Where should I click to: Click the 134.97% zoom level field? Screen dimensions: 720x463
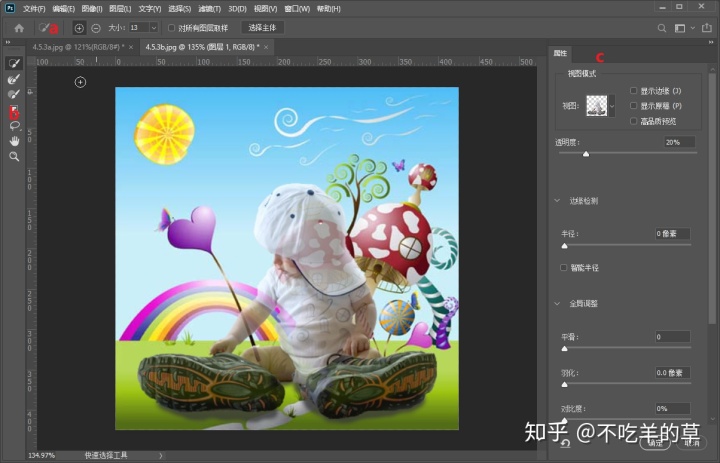[42, 456]
